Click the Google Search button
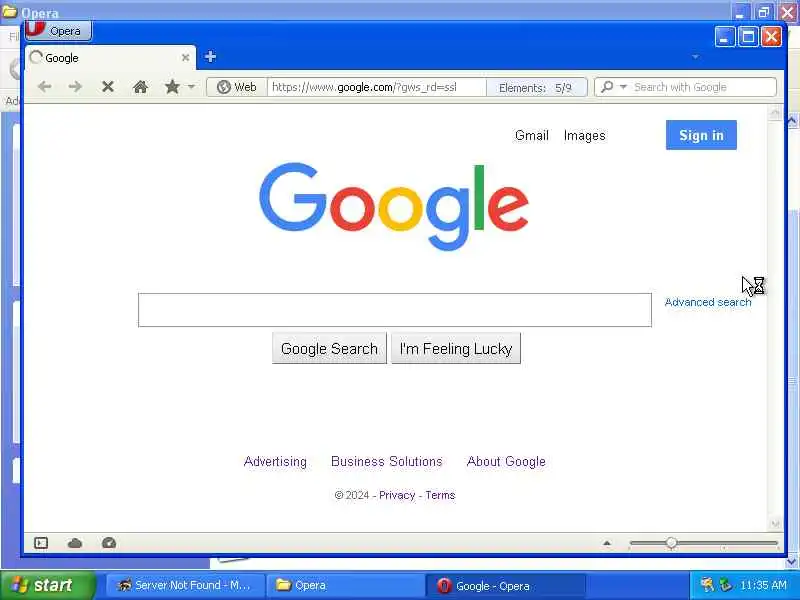This screenshot has width=800, height=600. (329, 348)
